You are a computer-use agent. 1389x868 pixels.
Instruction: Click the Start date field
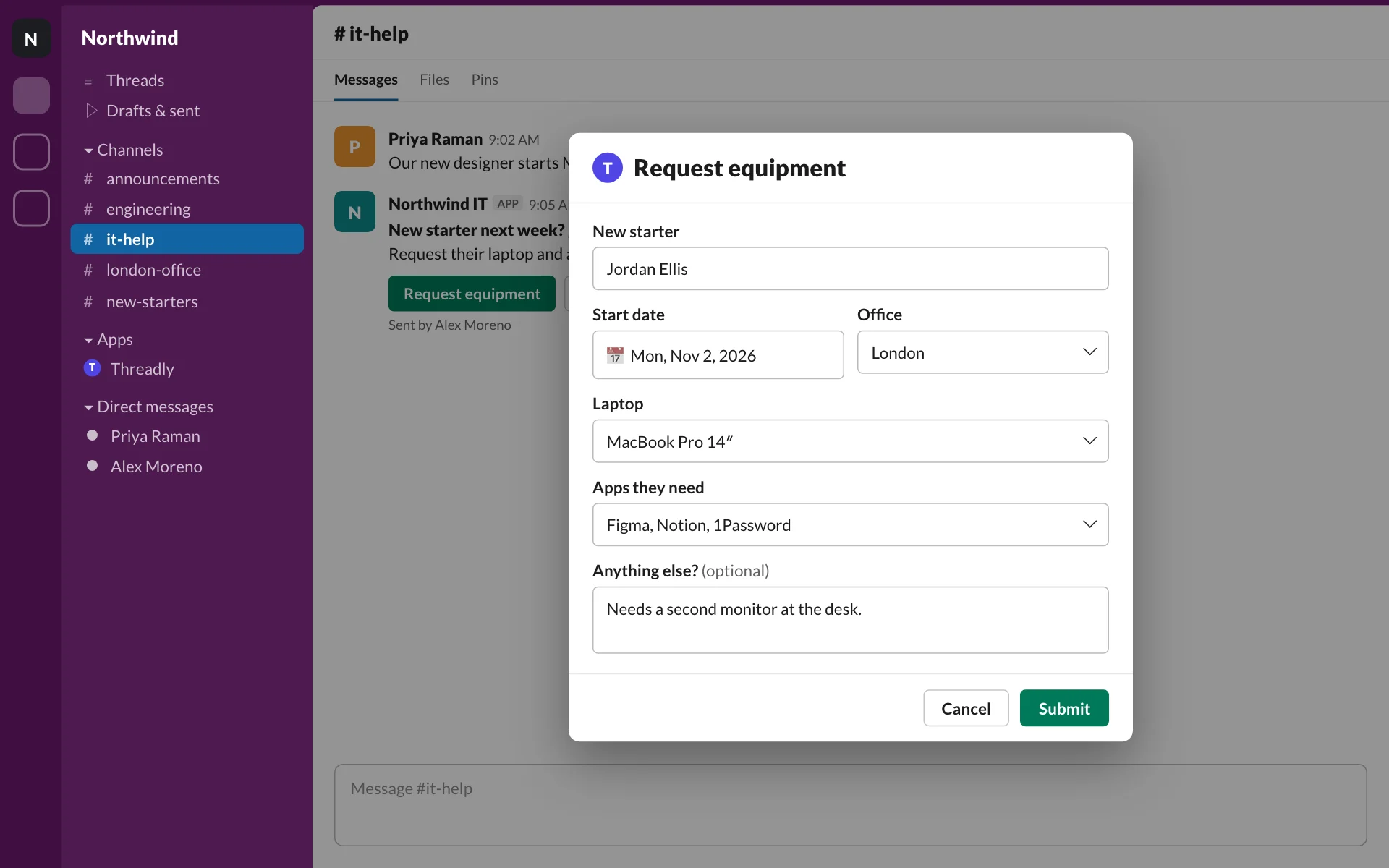pos(718,355)
